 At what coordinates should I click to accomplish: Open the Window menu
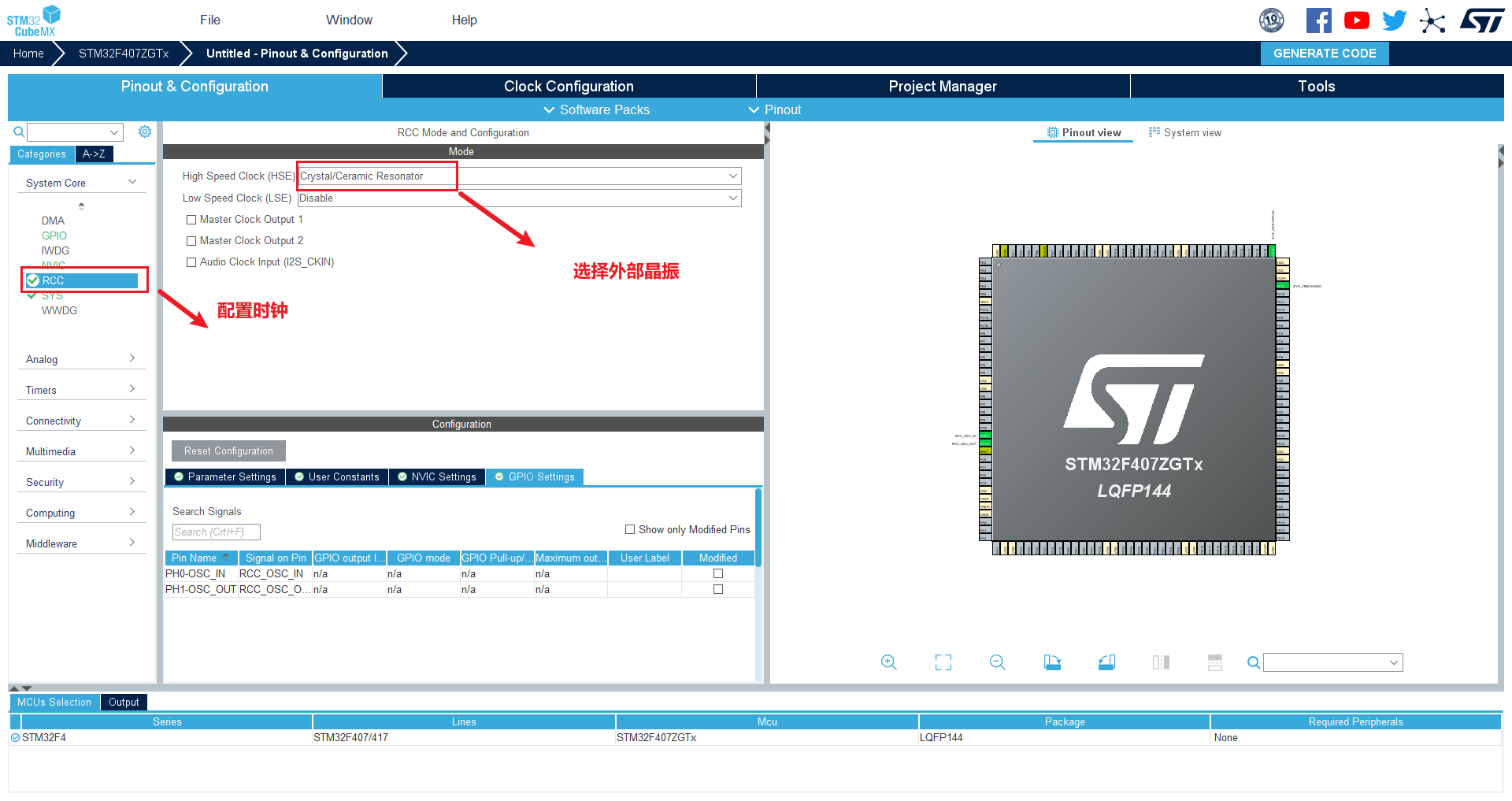tap(350, 20)
